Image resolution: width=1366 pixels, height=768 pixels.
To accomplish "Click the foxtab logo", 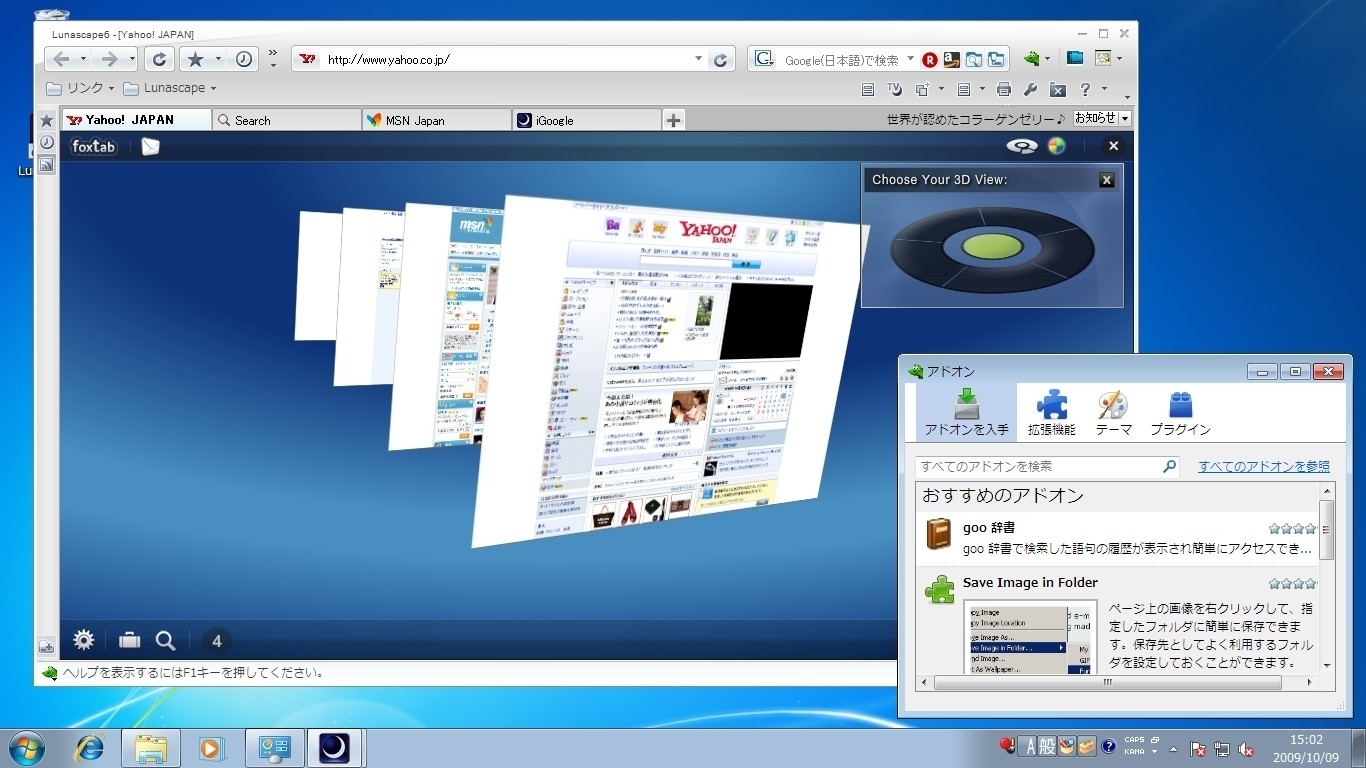I will tap(93, 147).
